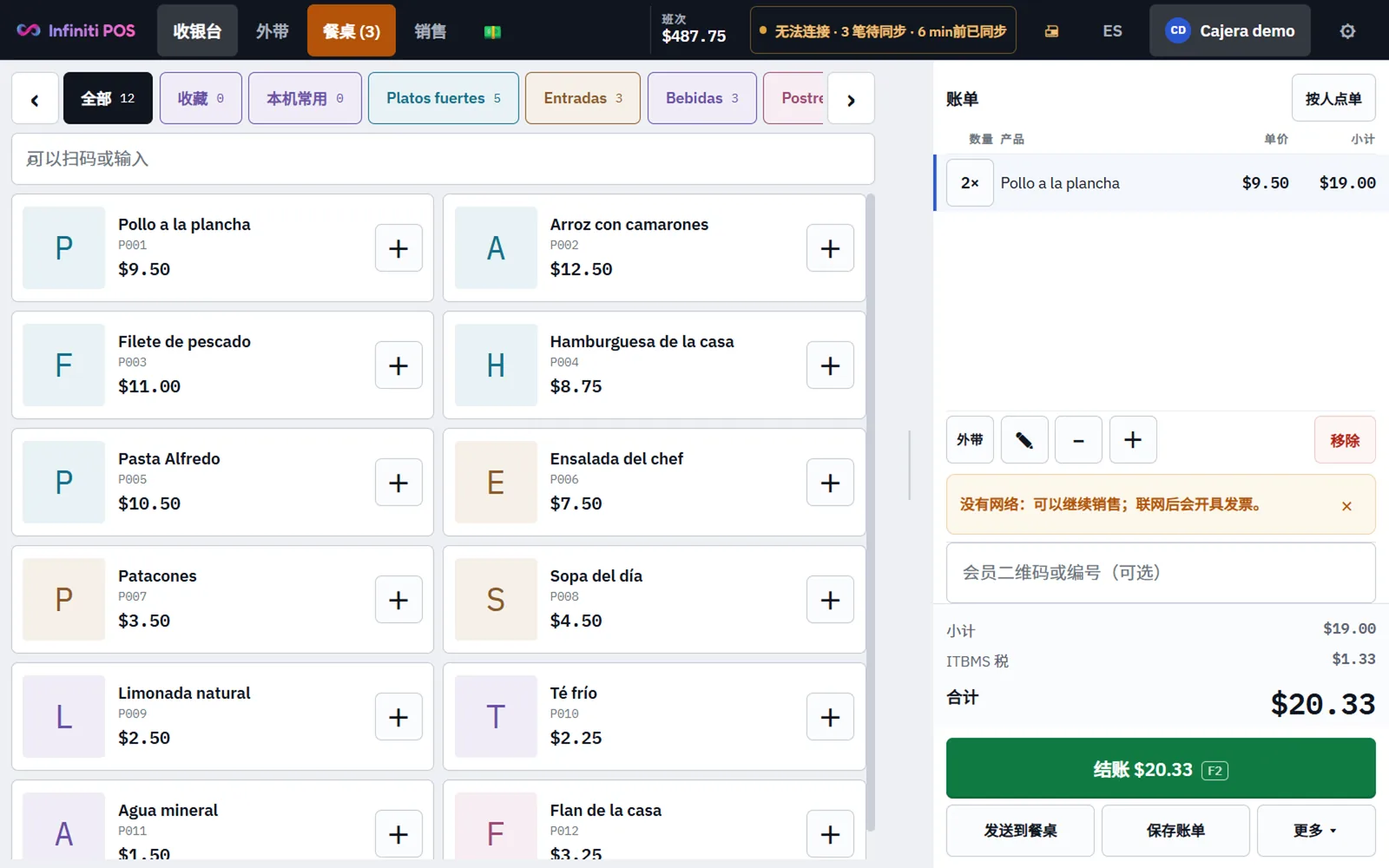Click the 保存账单 button
This screenshot has width=1389, height=868.
point(1175,831)
